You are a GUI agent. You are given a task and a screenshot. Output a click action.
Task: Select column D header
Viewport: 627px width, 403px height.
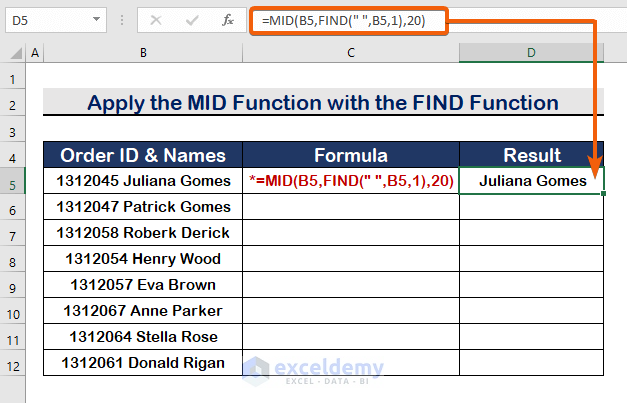tap(531, 53)
